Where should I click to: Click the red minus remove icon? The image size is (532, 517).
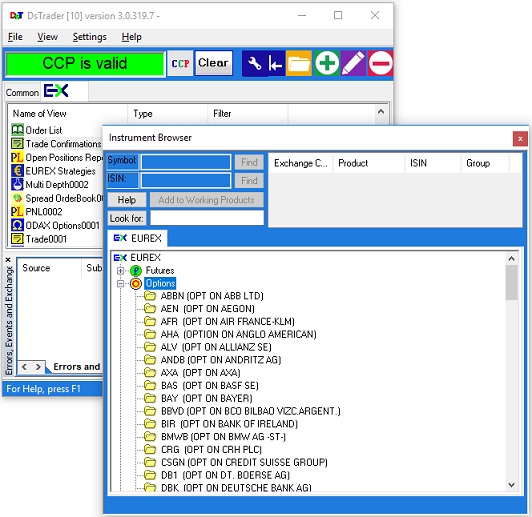pyautogui.click(x=380, y=63)
